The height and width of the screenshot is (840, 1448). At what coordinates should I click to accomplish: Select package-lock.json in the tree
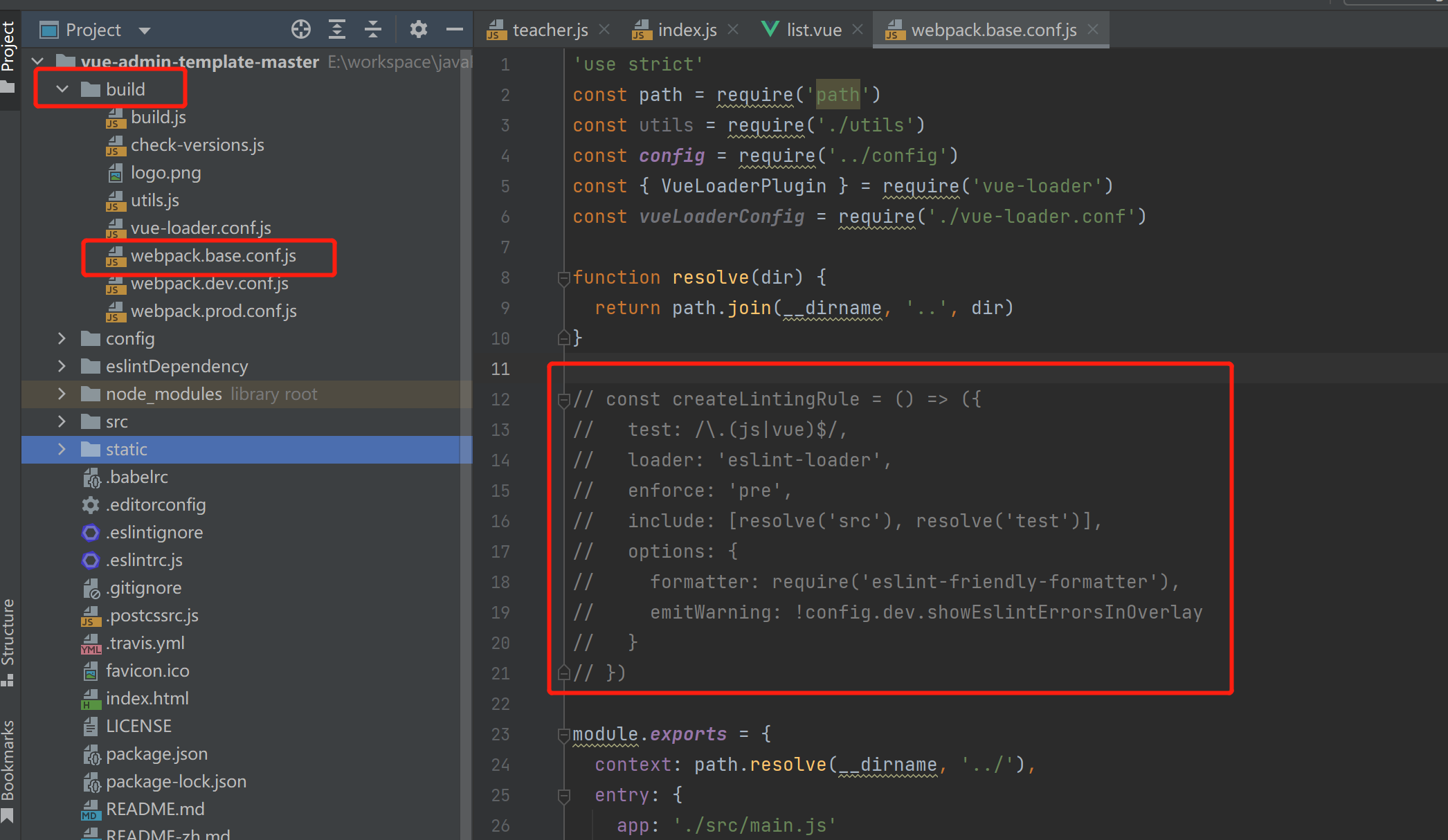tap(176, 782)
